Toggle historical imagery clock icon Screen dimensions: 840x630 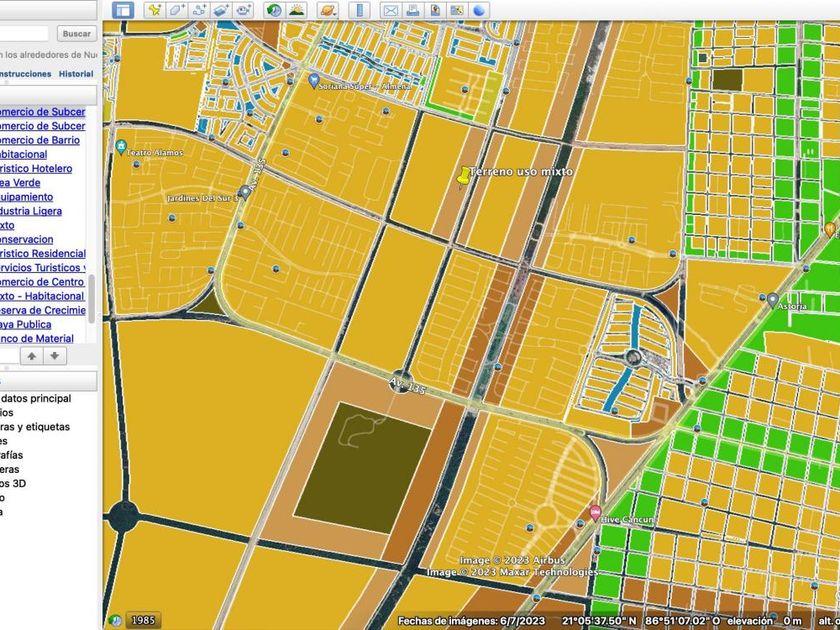coord(274,10)
